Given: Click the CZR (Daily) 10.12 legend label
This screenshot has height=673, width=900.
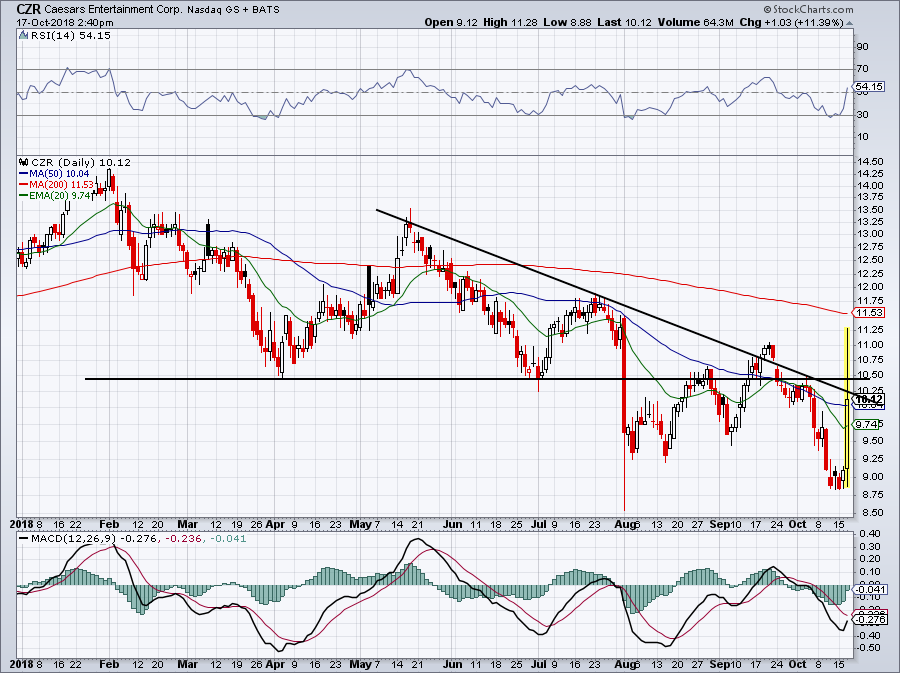Looking at the screenshot, I should pos(81,162).
